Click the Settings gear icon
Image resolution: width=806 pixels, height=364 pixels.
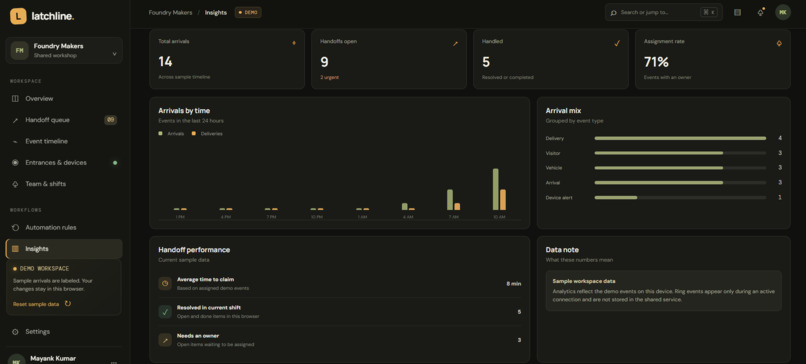pyautogui.click(x=15, y=332)
